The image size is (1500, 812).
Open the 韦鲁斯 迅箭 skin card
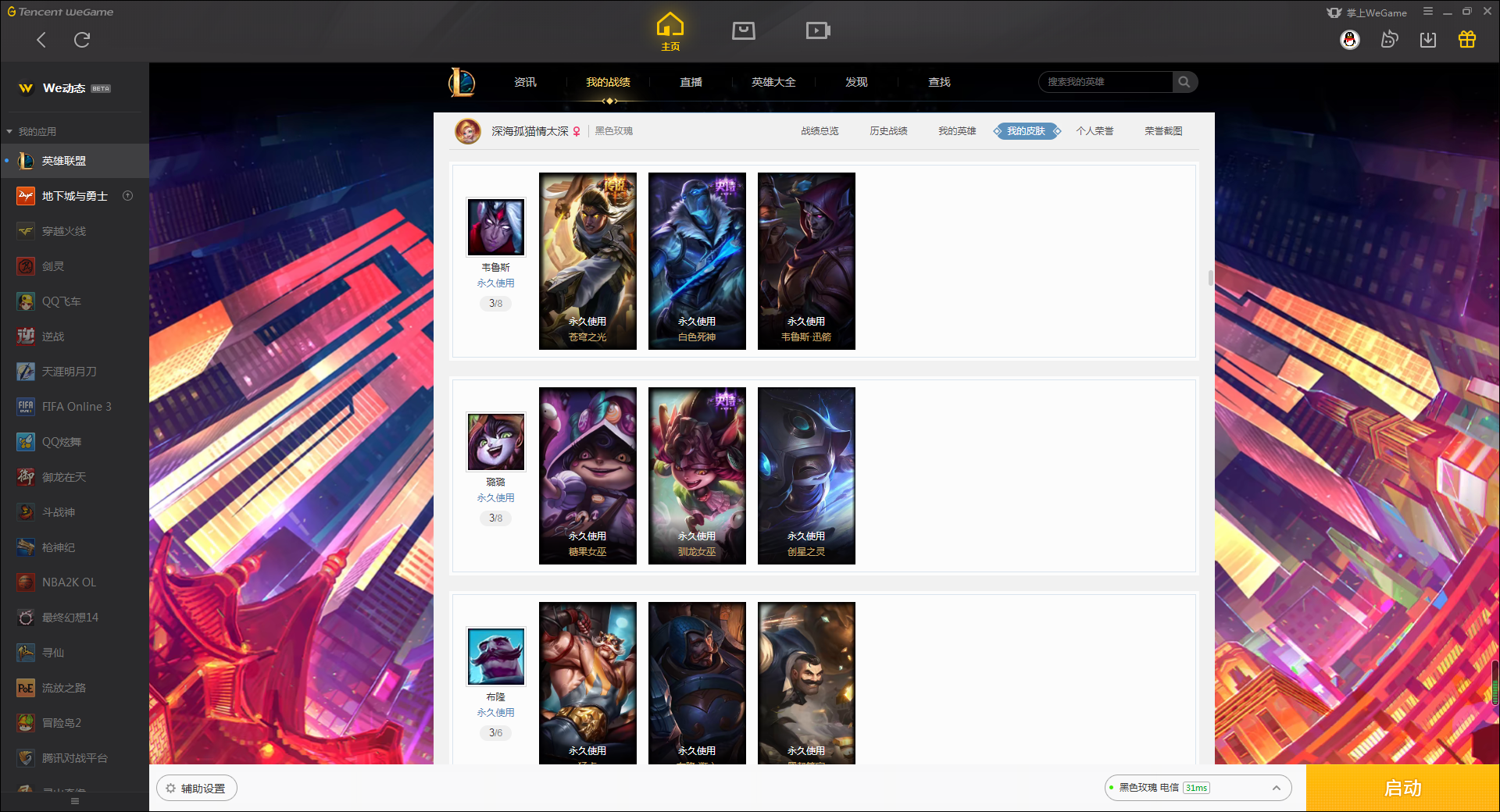coord(806,261)
